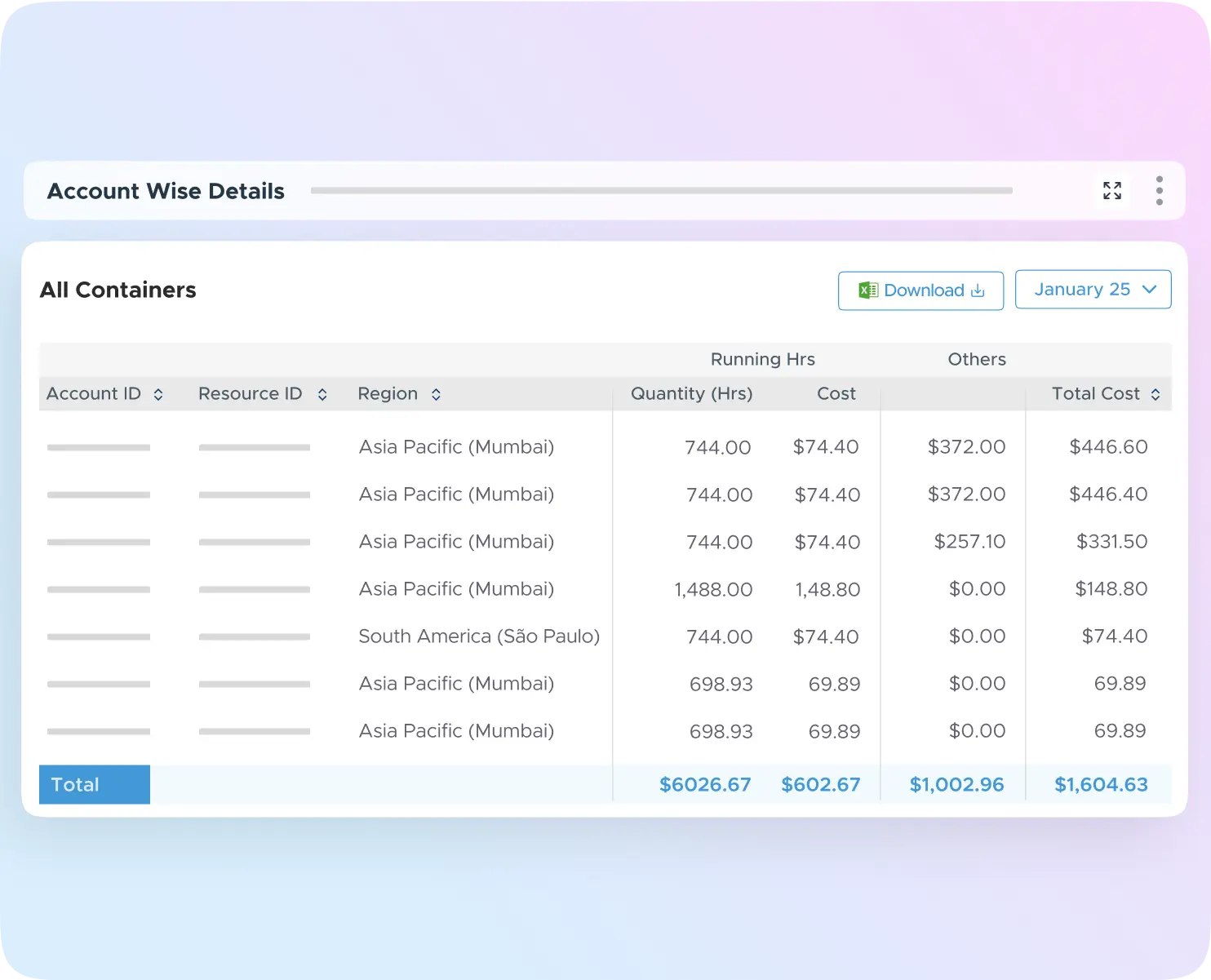Click the $257.10 others cost cell
Image resolution: width=1211 pixels, height=980 pixels.
[x=969, y=542]
